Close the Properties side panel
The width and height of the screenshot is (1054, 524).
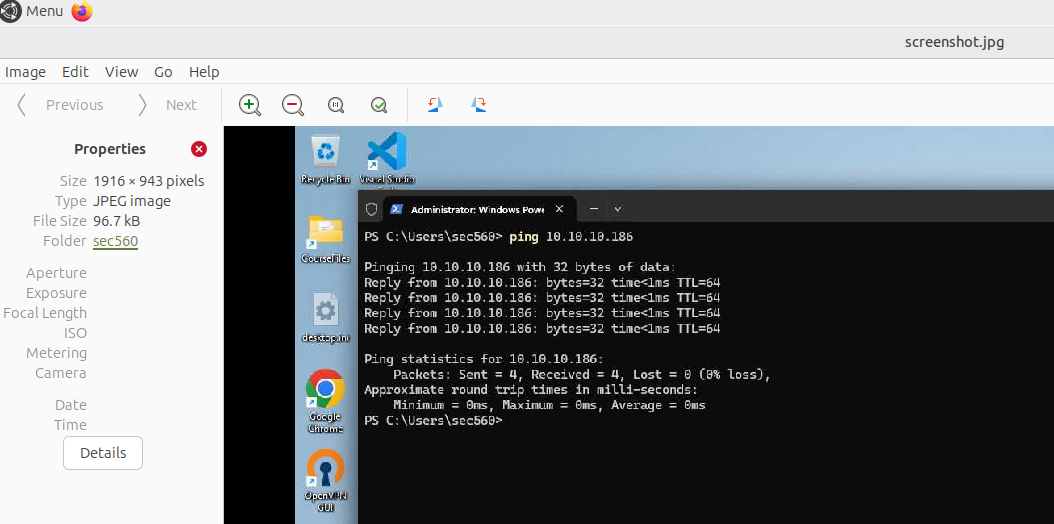pos(199,149)
